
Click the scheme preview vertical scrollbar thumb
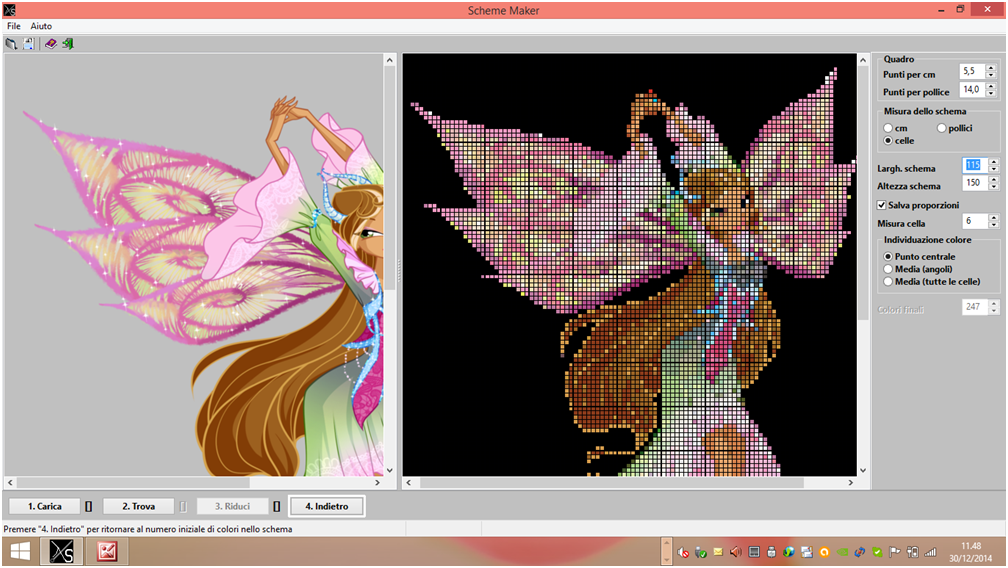click(x=863, y=193)
